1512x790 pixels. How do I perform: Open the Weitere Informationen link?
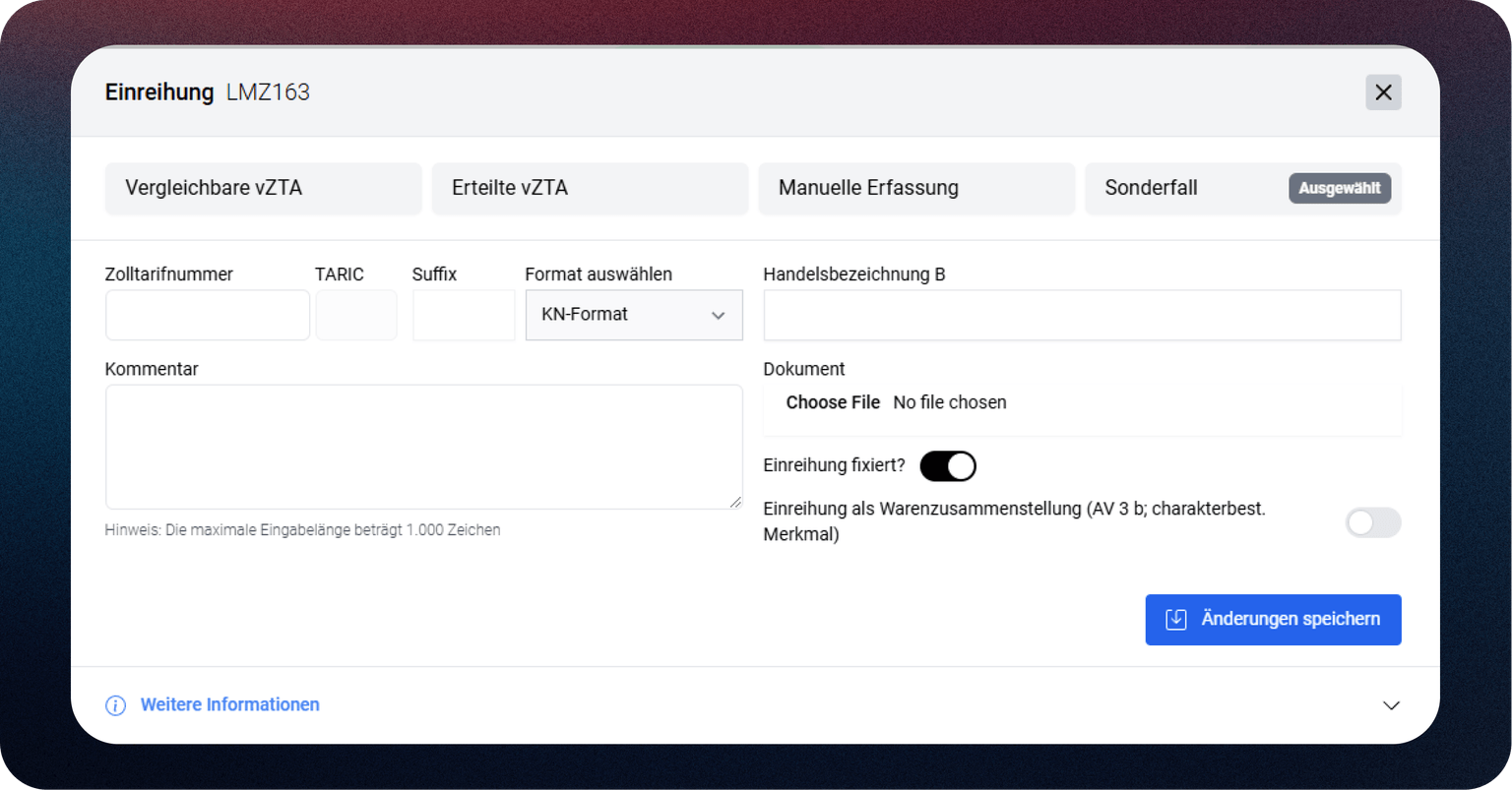pyautogui.click(x=229, y=704)
